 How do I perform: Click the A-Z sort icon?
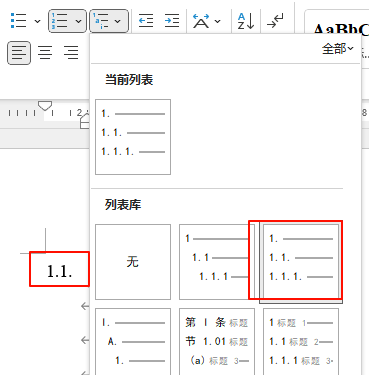[x=246, y=21]
